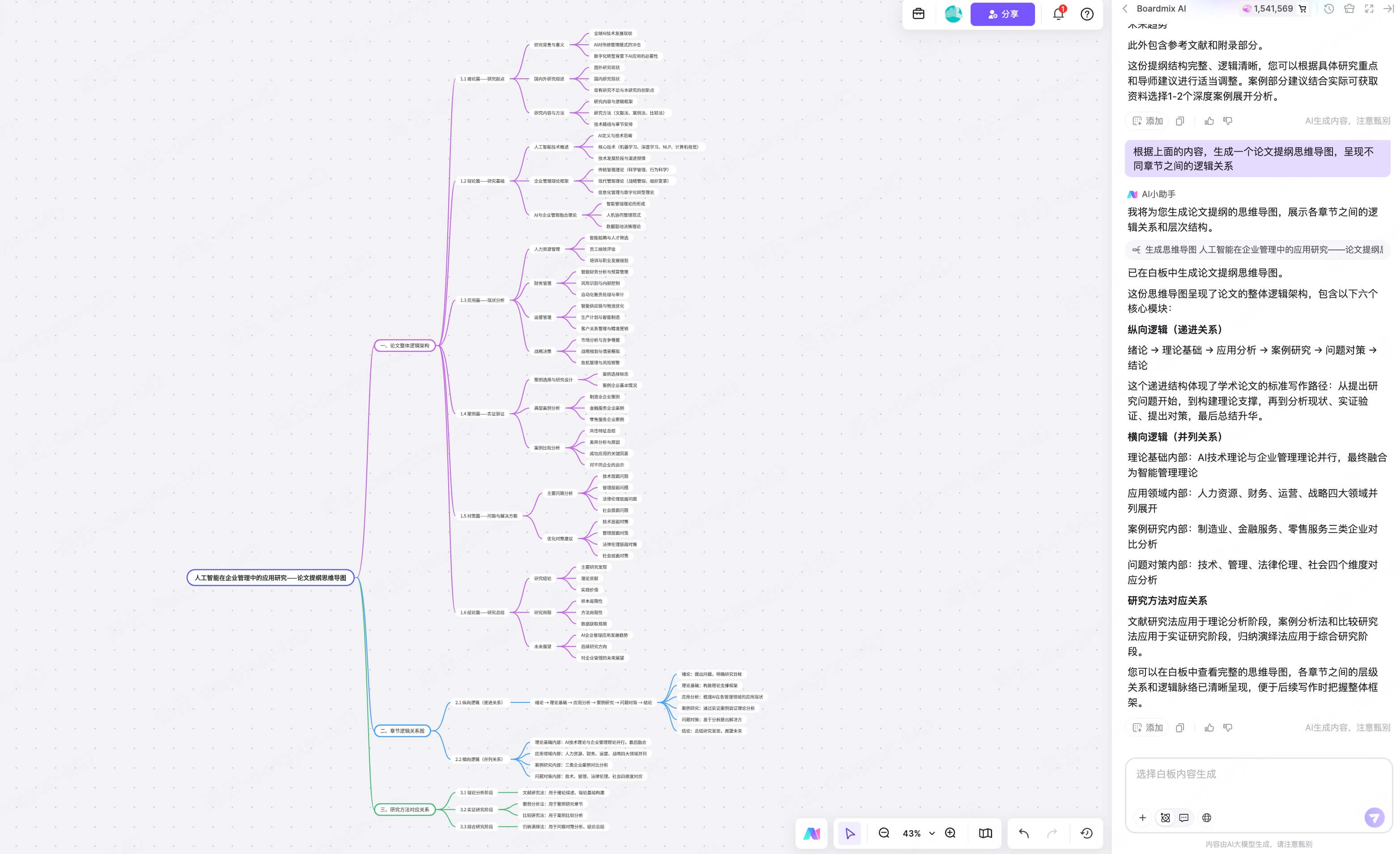Viewport: 1400px width, 854px height.
Task: Open the user avatar profile
Action: (x=953, y=14)
